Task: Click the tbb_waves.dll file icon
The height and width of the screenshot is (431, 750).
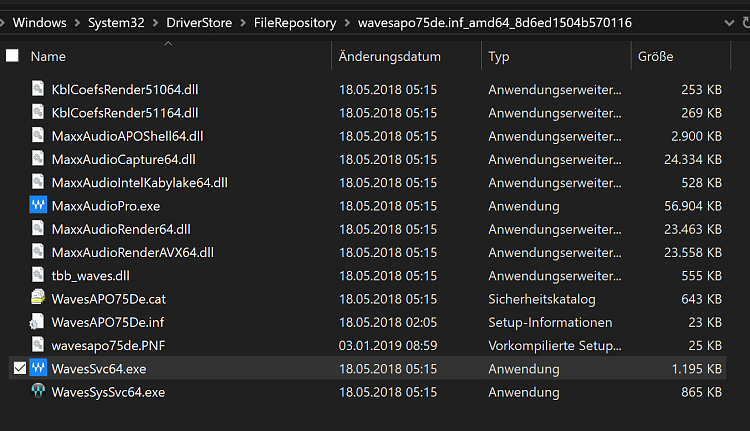Action: pos(38,276)
